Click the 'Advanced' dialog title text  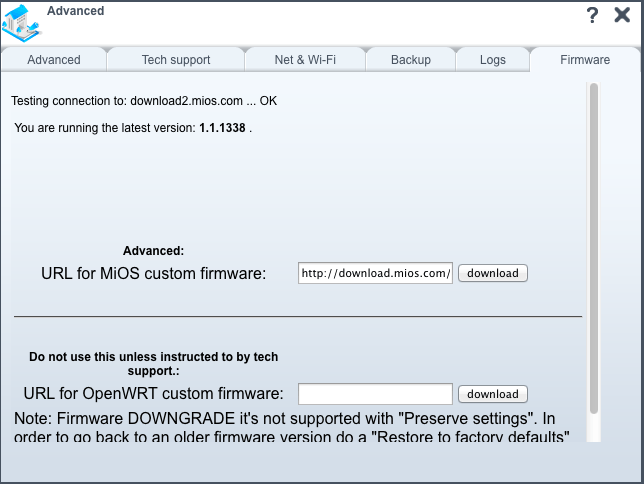pos(76,11)
